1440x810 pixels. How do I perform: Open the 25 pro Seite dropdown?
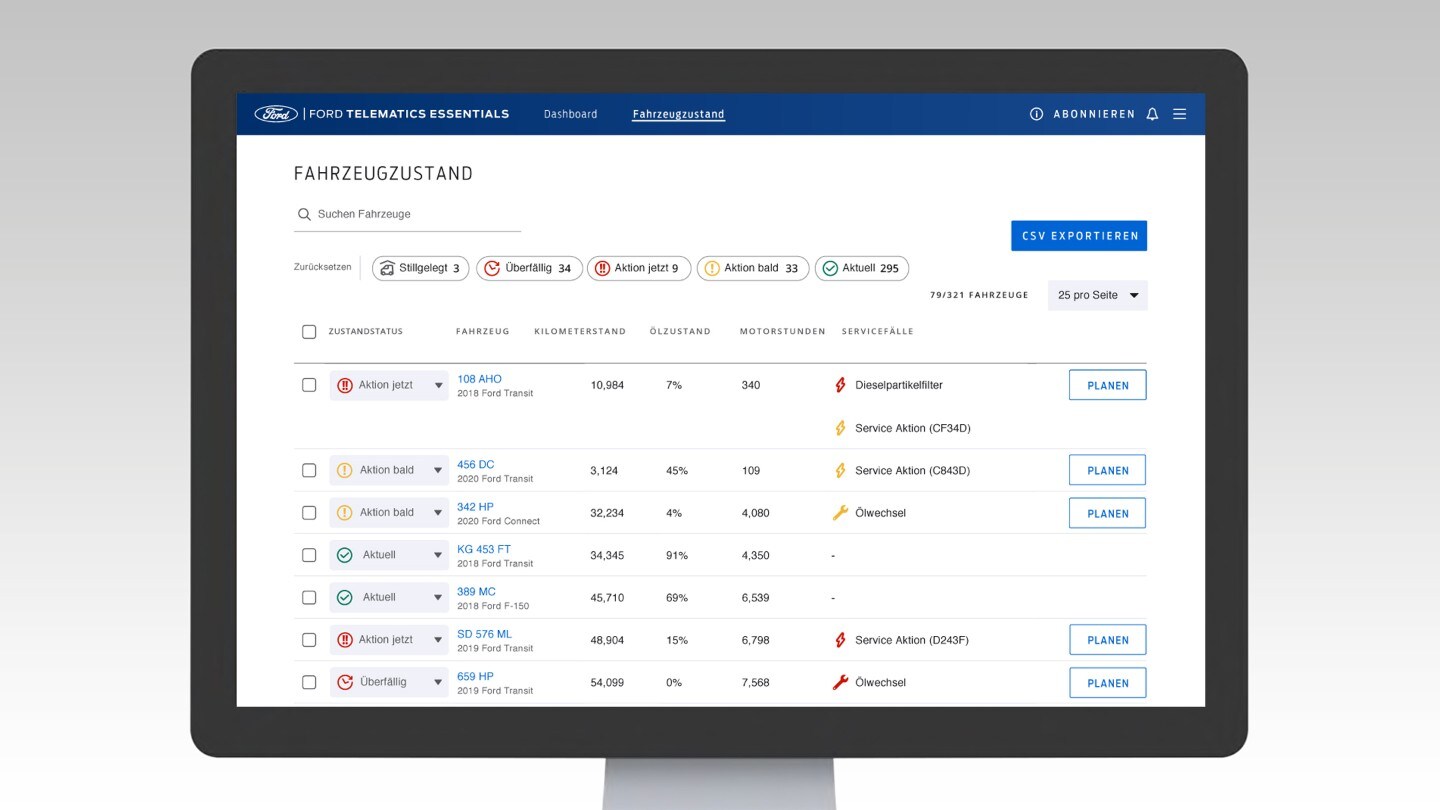point(1098,295)
